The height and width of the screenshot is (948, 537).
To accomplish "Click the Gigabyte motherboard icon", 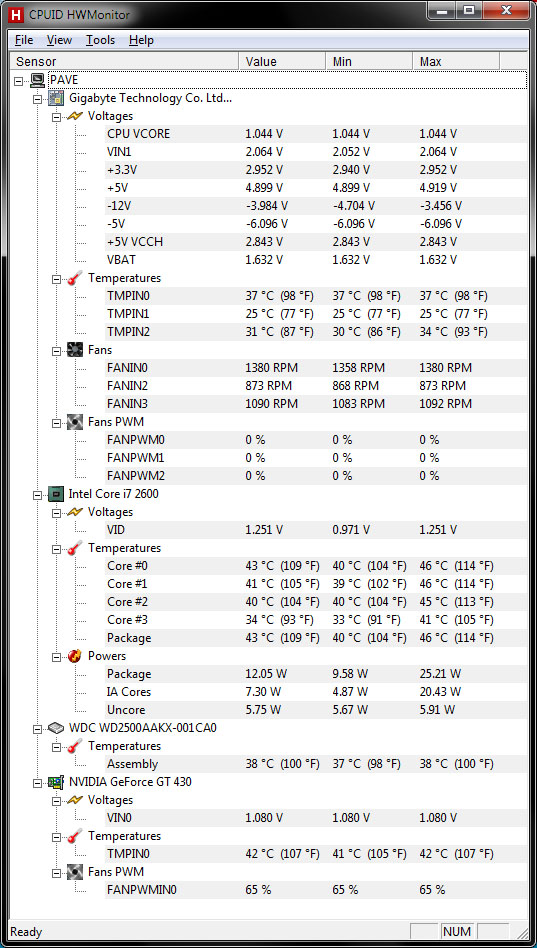I will click(56, 98).
